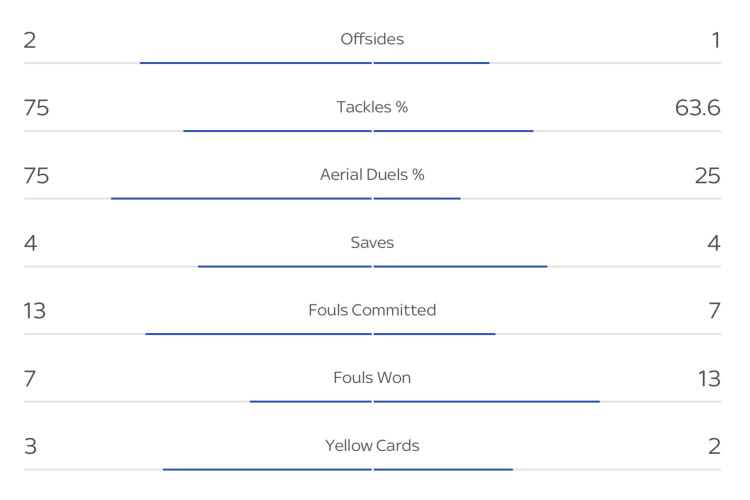Screen dimensions: 750x500
Task: Click the Tackles % stat label
Action: [372, 107]
